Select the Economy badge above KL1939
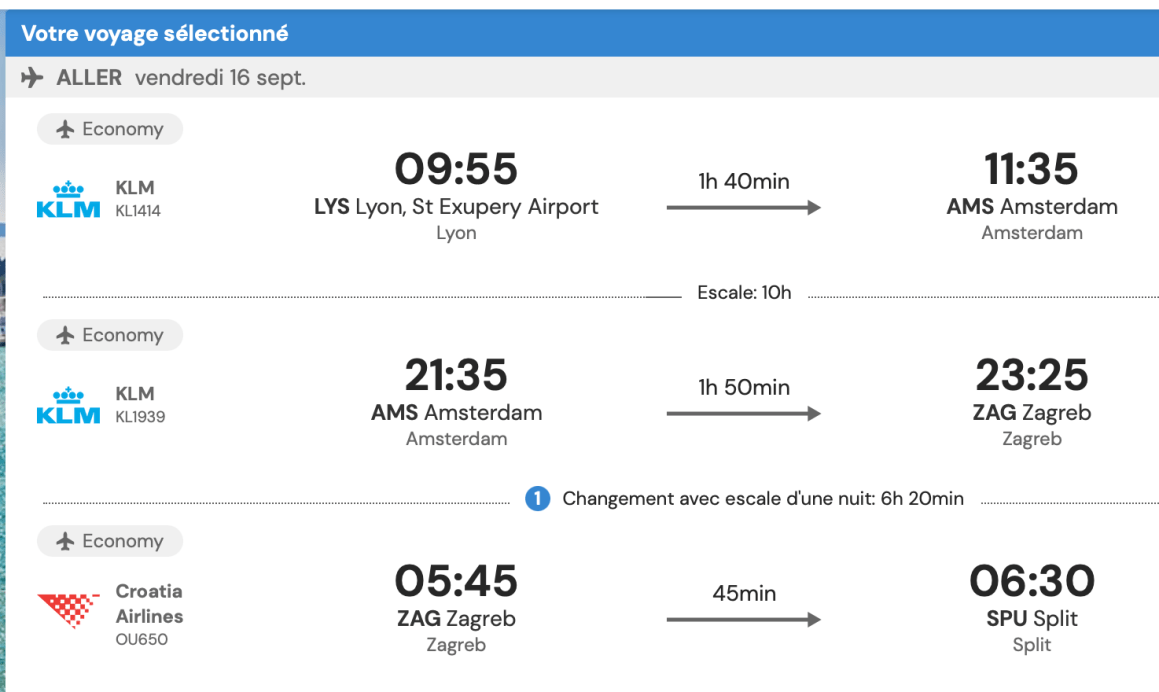The height and width of the screenshot is (692, 1159). tap(110, 335)
